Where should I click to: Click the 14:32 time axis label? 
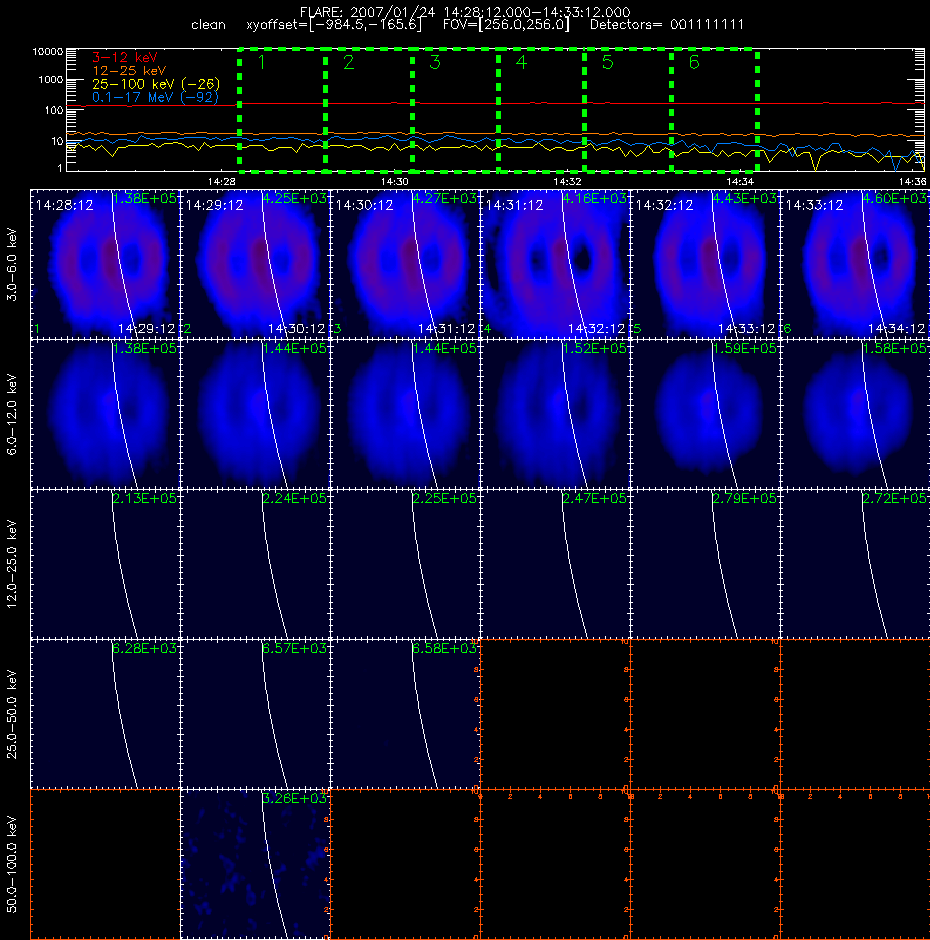[567, 182]
